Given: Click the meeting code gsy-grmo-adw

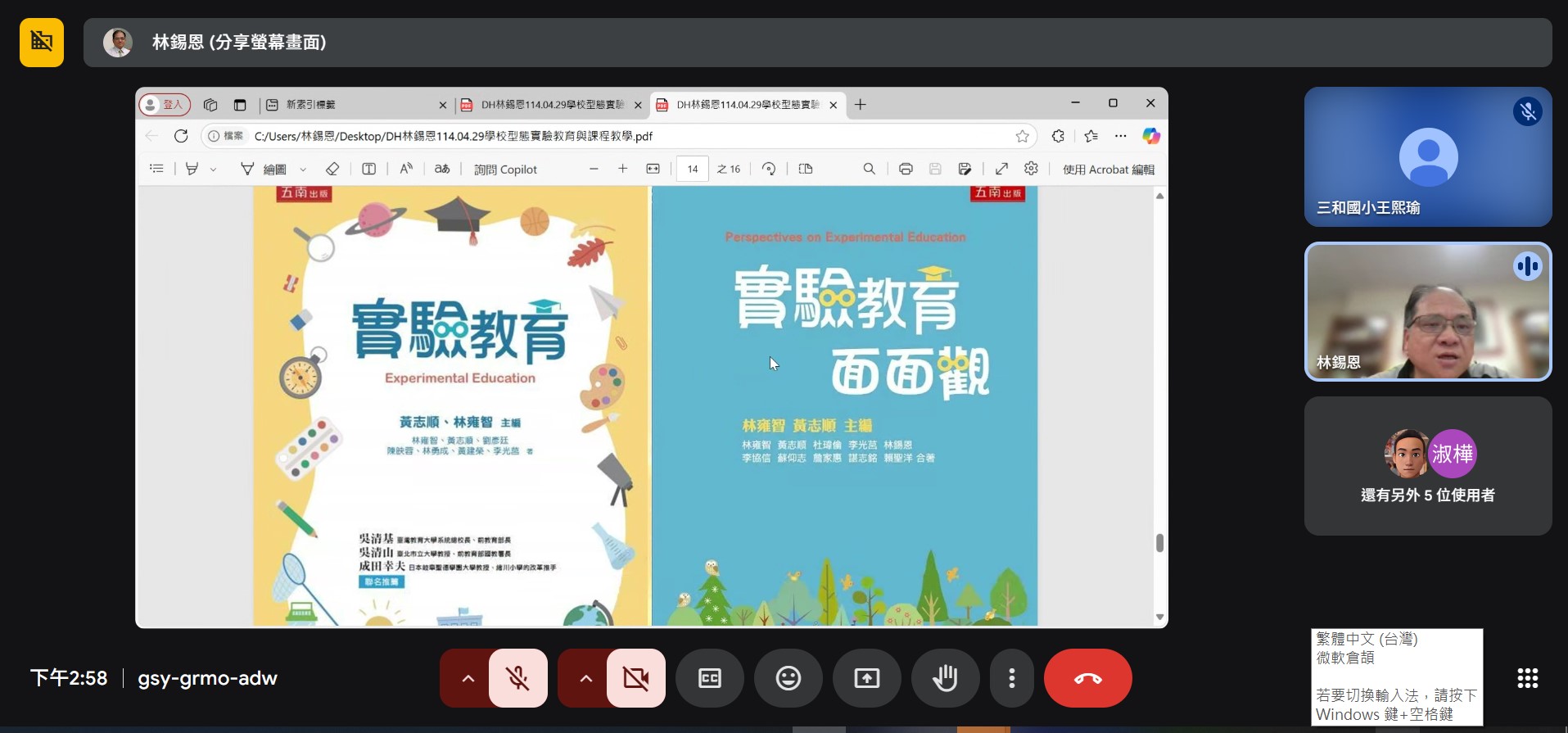Looking at the screenshot, I should 208,678.
